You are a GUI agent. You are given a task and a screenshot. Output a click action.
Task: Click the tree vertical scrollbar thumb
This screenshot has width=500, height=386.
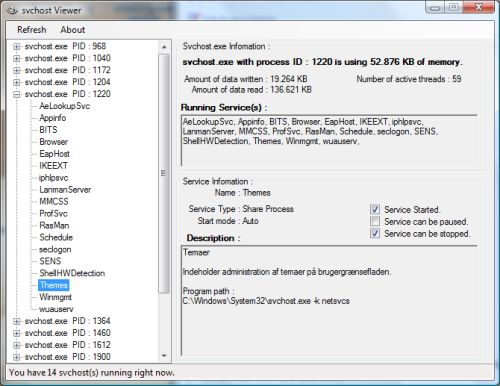164,173
